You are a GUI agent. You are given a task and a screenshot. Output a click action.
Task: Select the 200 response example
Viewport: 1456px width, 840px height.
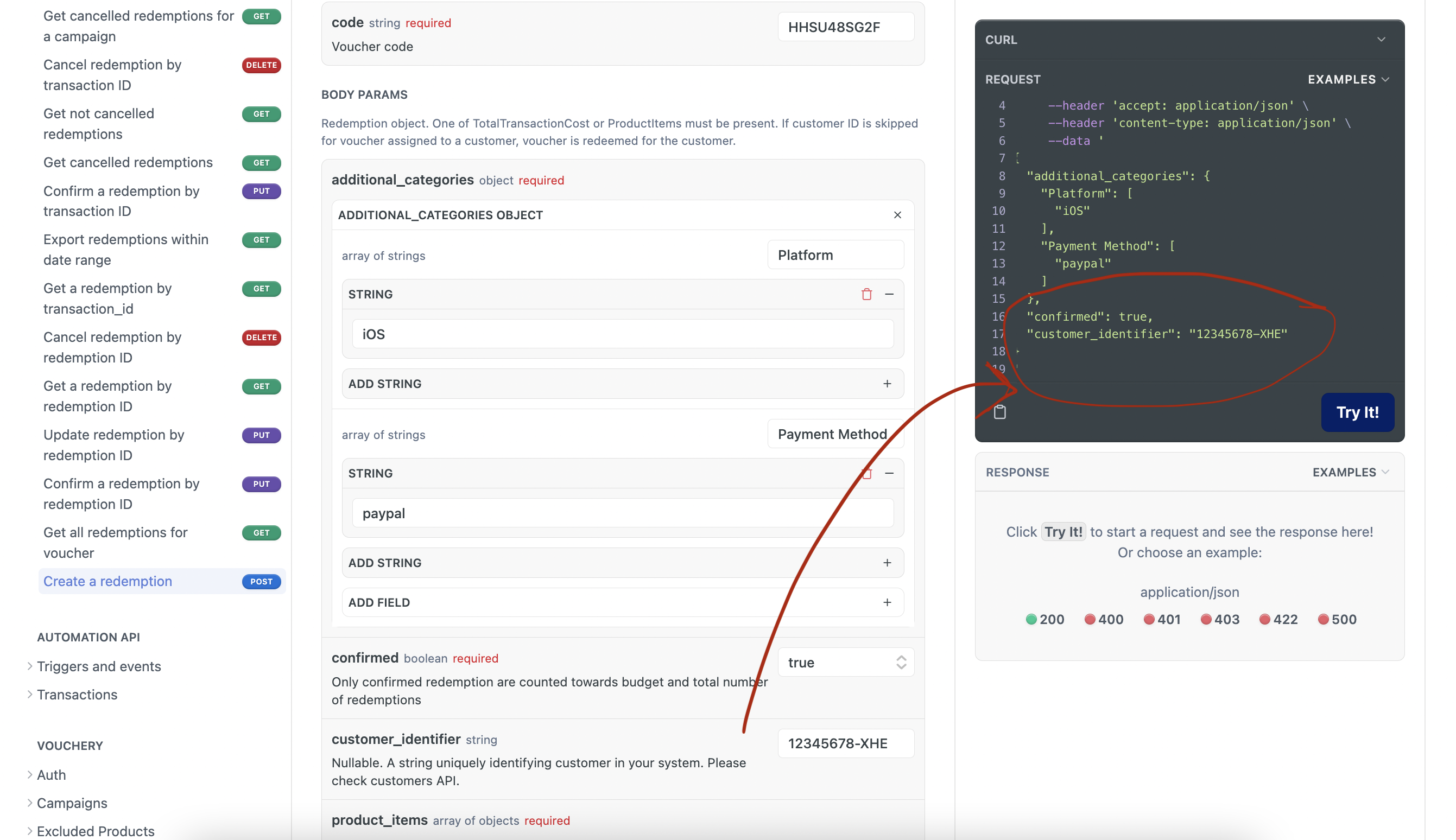click(1045, 619)
